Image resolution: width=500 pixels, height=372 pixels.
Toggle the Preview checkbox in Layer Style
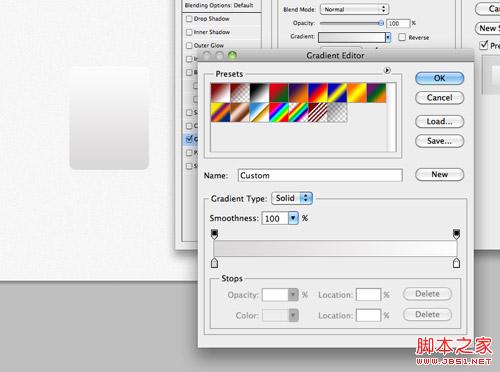484,45
